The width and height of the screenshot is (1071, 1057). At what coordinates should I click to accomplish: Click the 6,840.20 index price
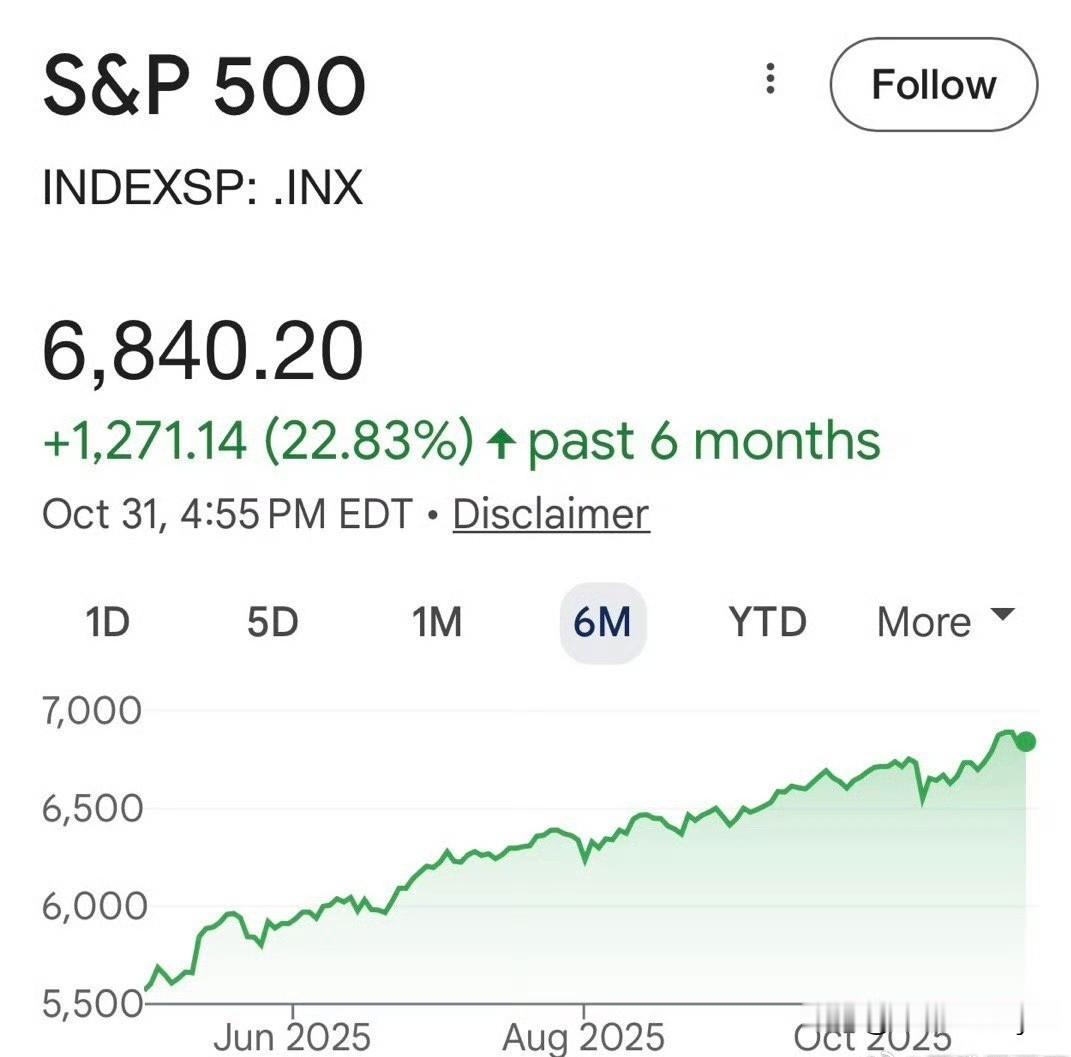coord(203,352)
